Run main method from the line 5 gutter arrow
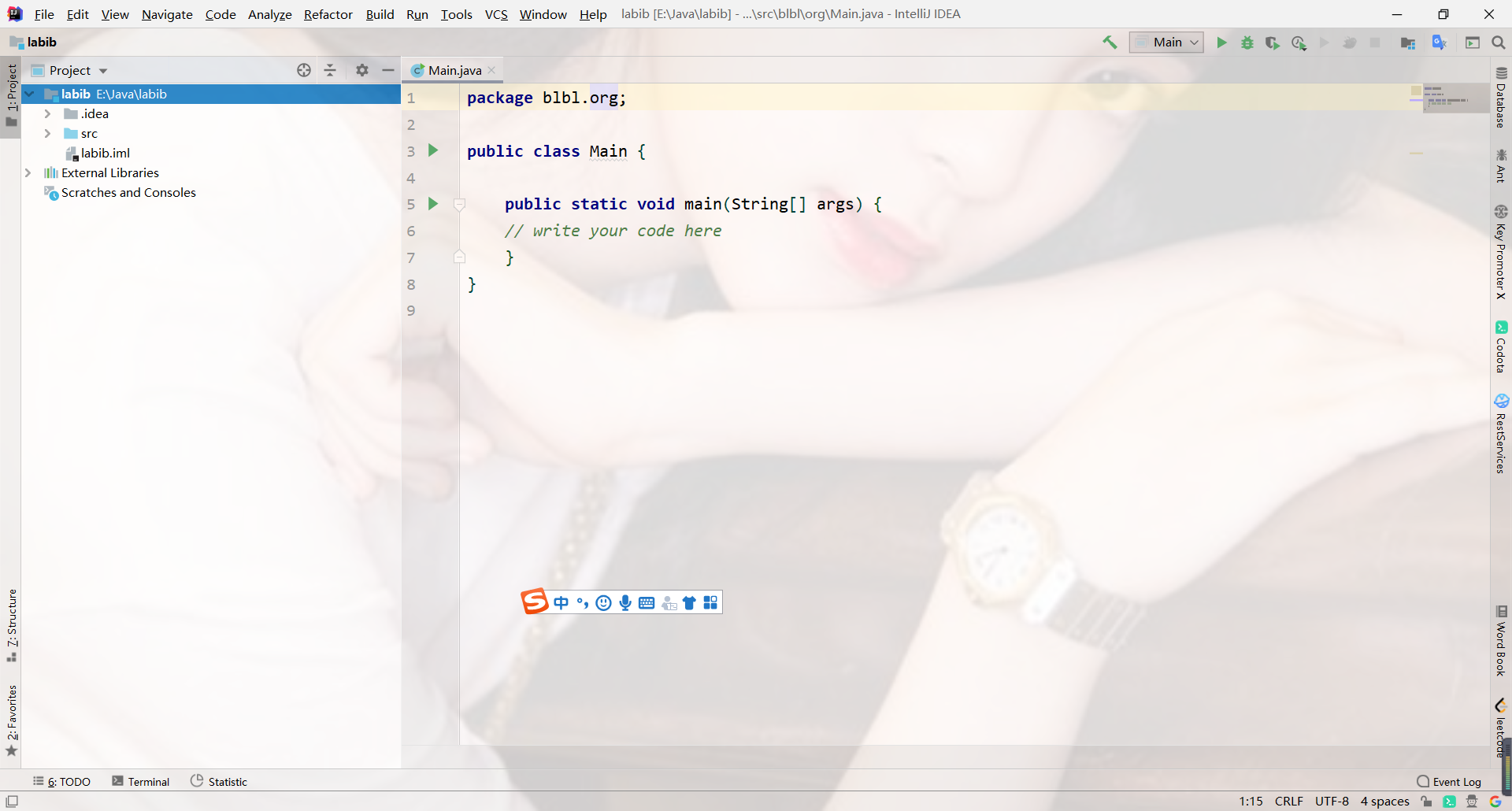 coord(433,204)
